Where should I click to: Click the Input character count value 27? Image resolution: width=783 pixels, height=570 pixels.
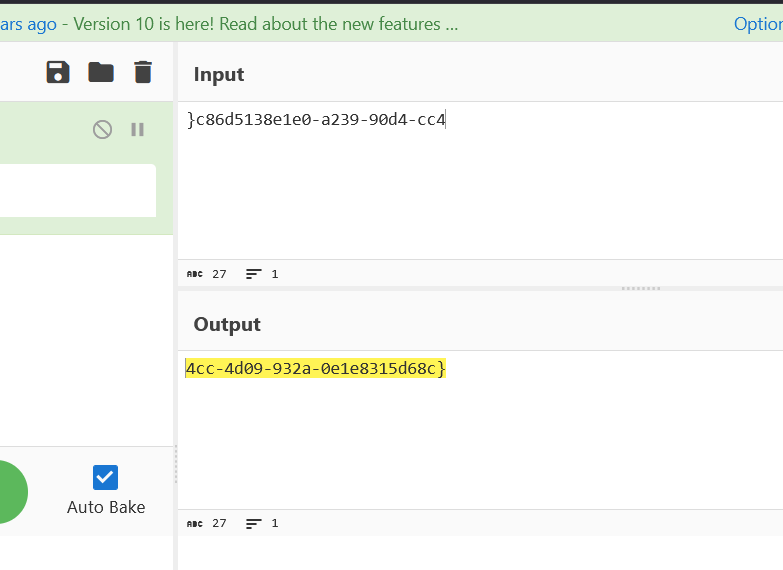219,274
